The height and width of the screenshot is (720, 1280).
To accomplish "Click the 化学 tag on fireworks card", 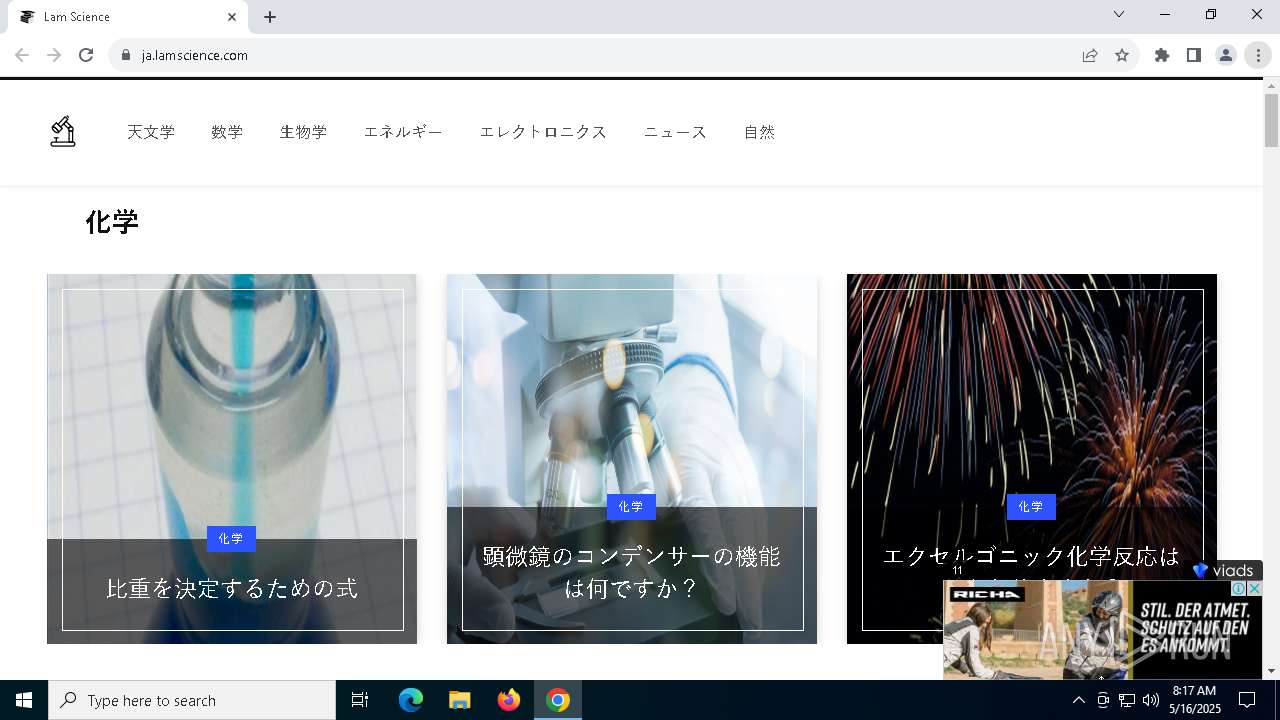I will tap(1031, 507).
